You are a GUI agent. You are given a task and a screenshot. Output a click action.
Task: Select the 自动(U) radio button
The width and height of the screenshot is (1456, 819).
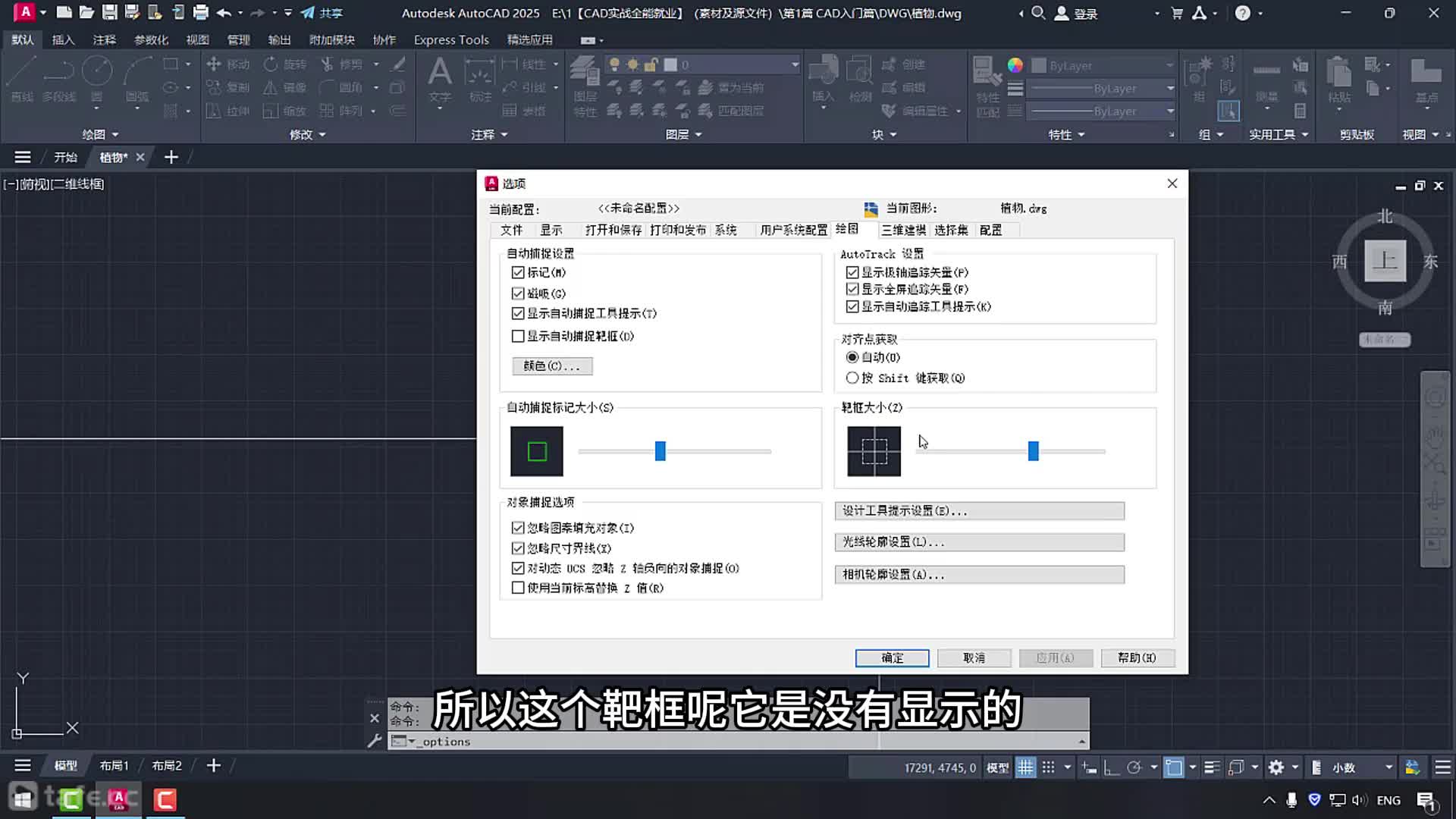click(852, 357)
